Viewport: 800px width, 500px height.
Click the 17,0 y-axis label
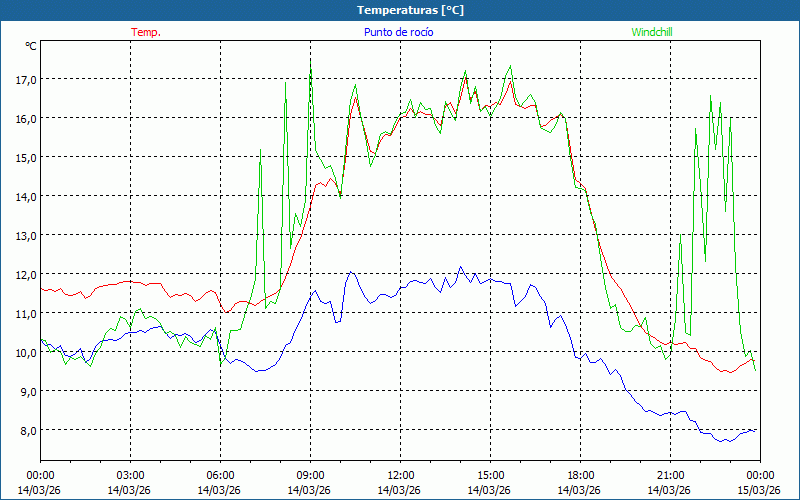point(24,79)
